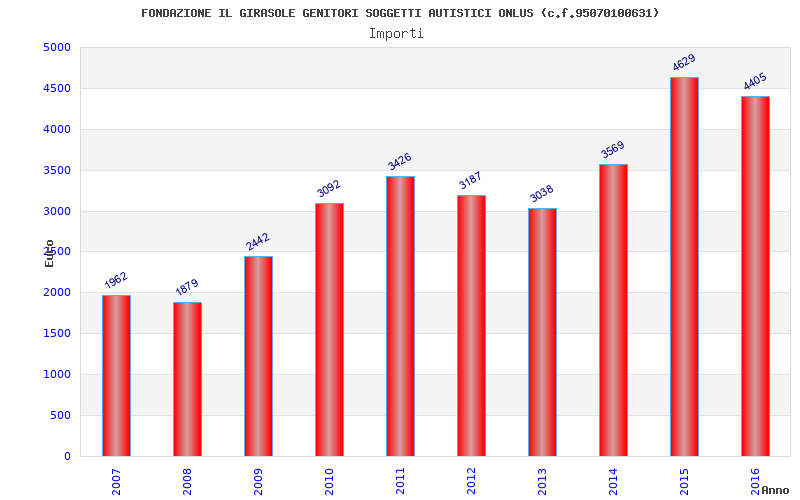
Task: Click the value label 4405
Action: coord(755,81)
